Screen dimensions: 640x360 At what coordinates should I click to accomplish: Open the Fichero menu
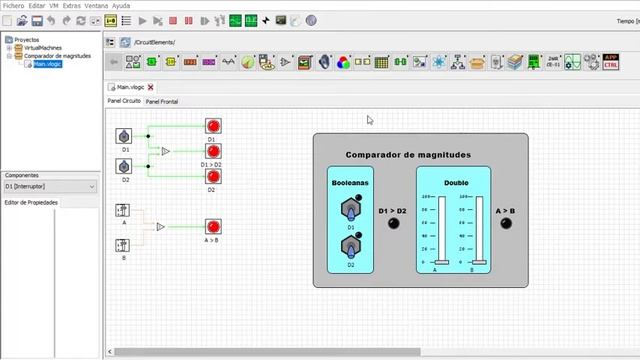tap(13, 6)
